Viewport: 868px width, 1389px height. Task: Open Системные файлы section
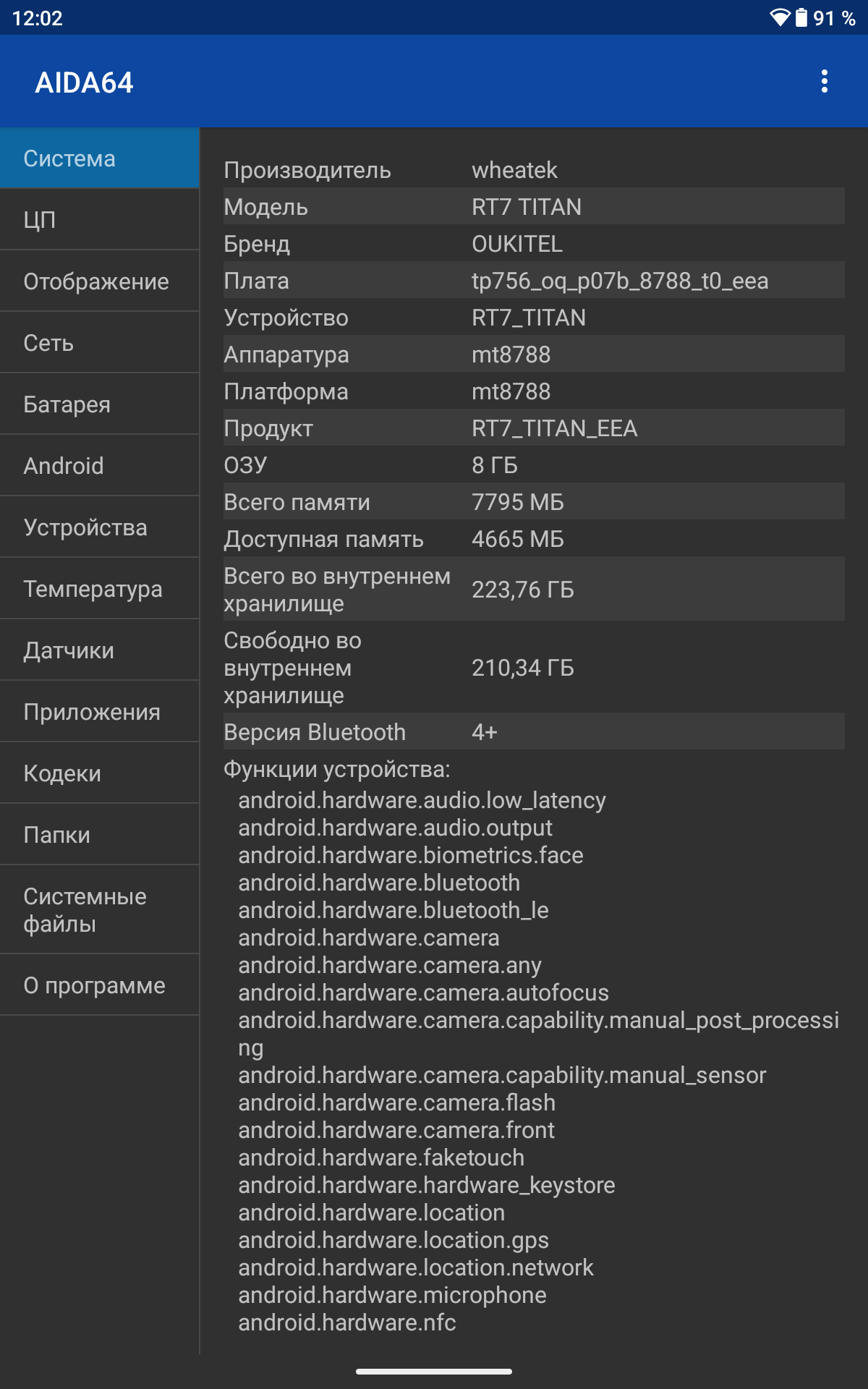click(x=100, y=910)
